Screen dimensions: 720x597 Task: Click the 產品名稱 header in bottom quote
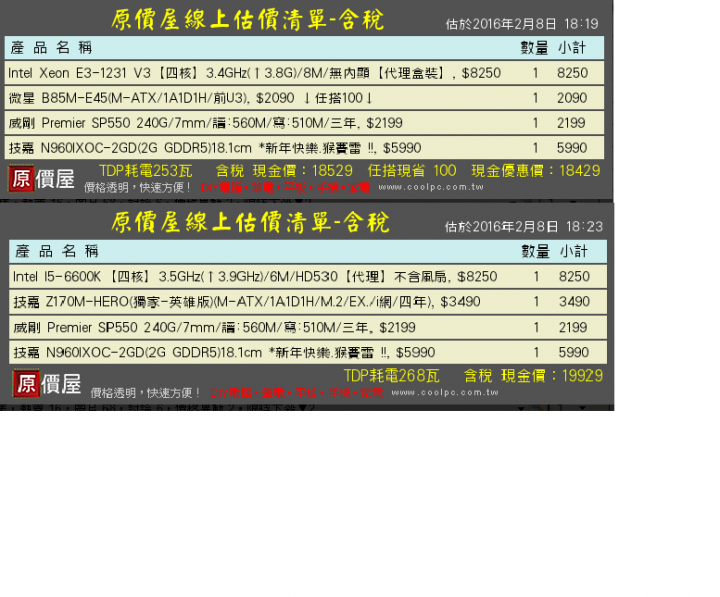point(56,251)
